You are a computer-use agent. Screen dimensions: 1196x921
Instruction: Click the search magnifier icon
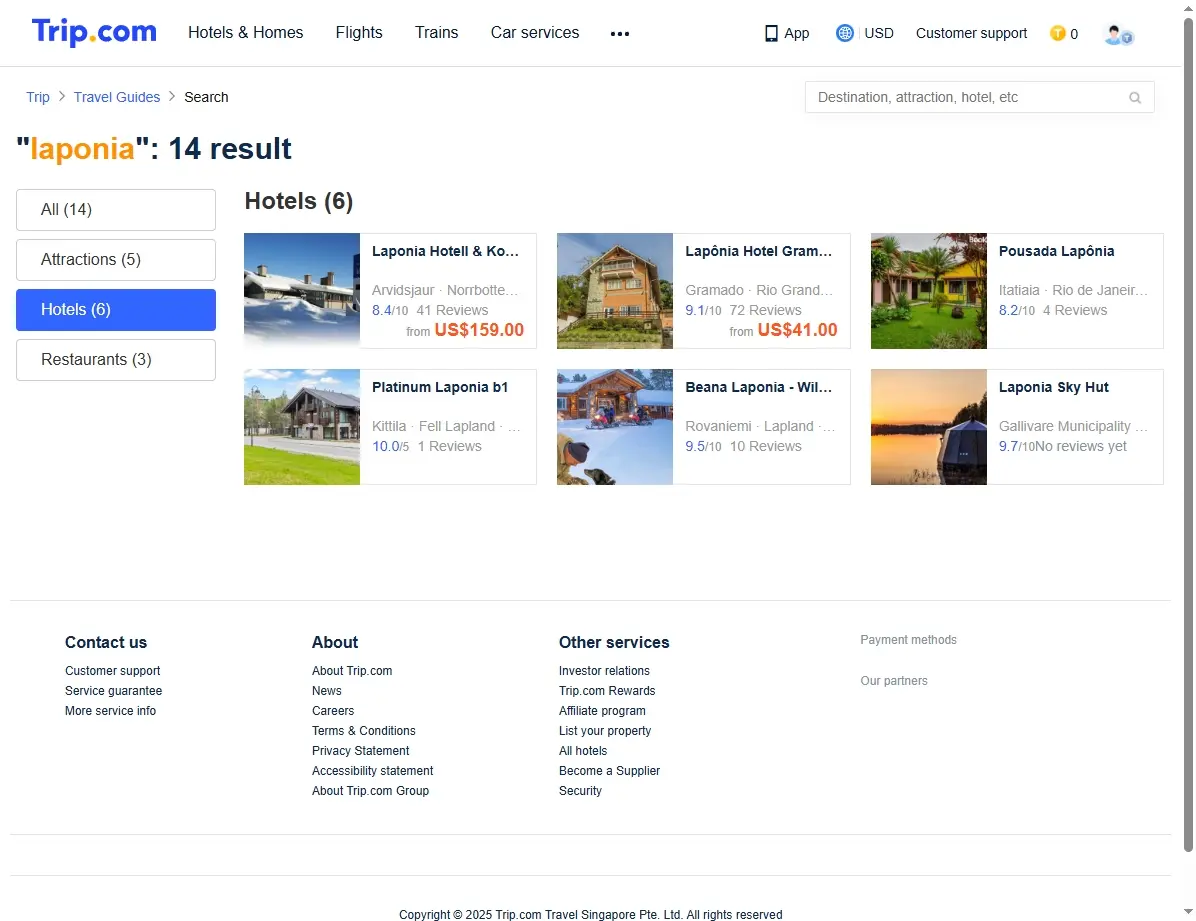click(1135, 98)
